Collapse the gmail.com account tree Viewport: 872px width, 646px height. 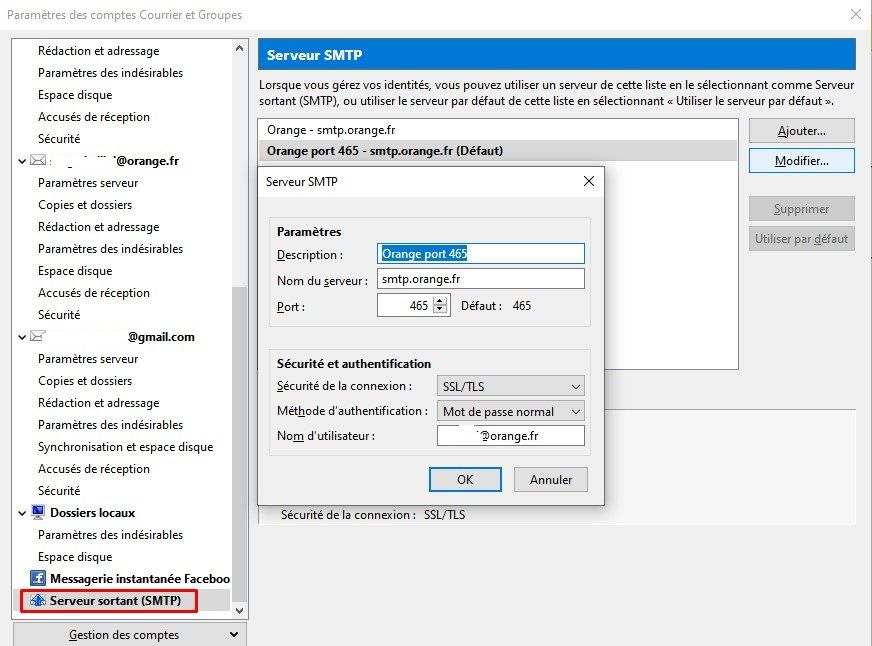[22, 337]
